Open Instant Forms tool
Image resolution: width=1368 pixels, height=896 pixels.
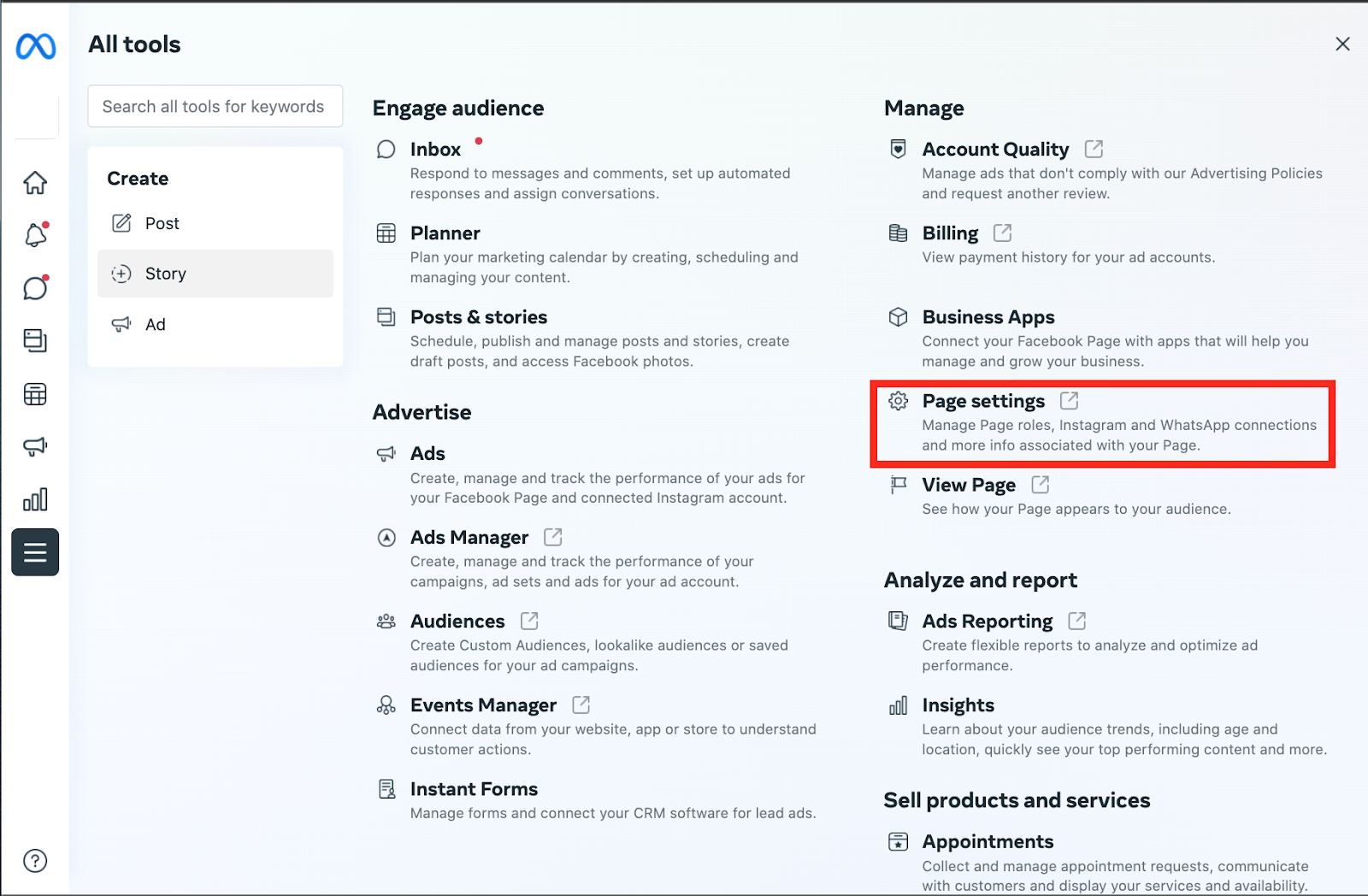coord(474,789)
